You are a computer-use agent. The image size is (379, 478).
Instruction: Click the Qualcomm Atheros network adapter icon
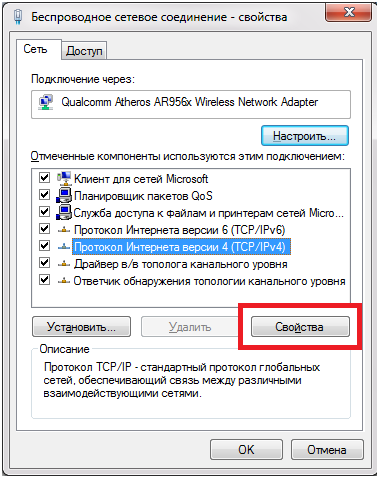[46, 103]
